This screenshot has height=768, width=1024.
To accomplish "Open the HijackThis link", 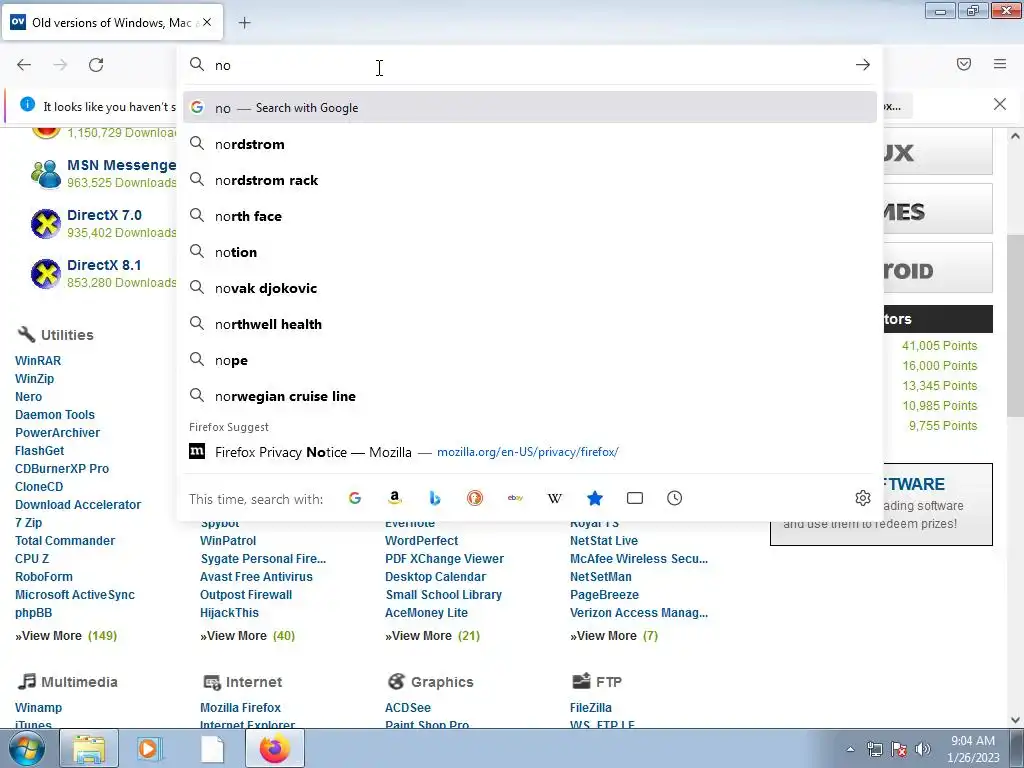I will (x=229, y=613).
